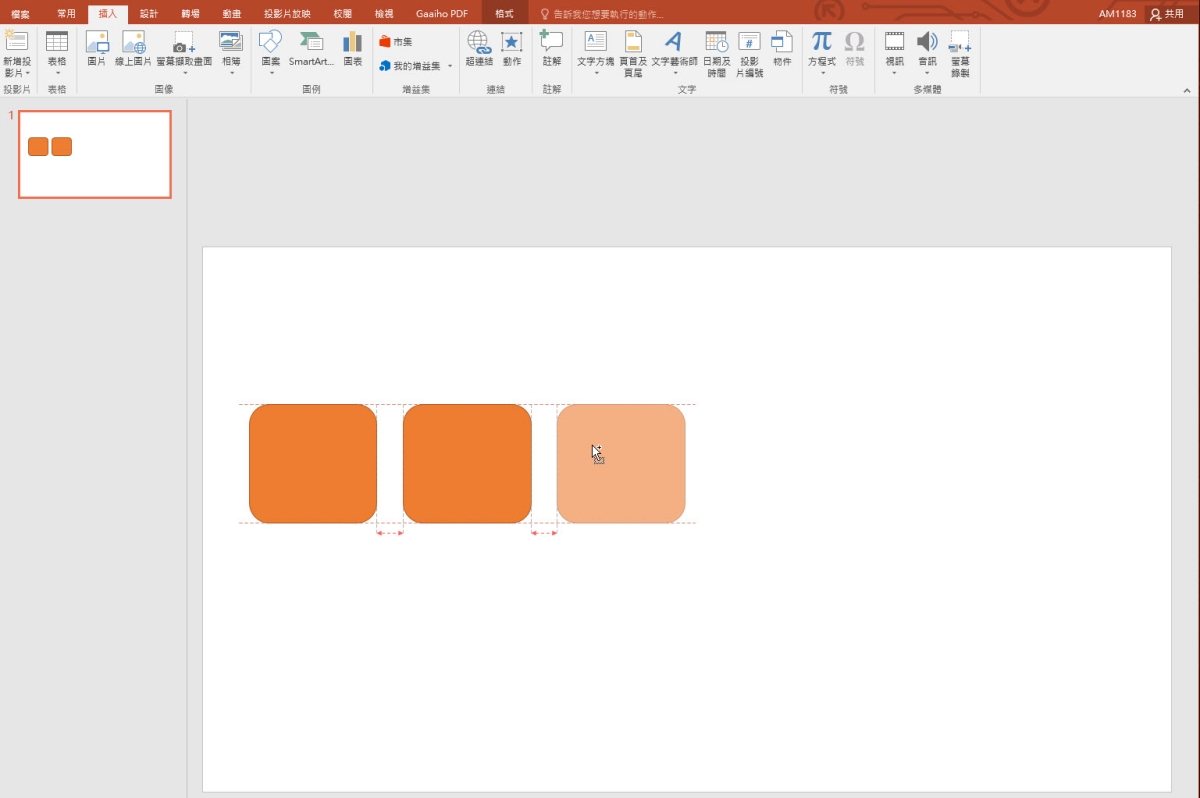Select slide 1 thumbnail in panel
The image size is (1200, 798).
tap(95, 154)
